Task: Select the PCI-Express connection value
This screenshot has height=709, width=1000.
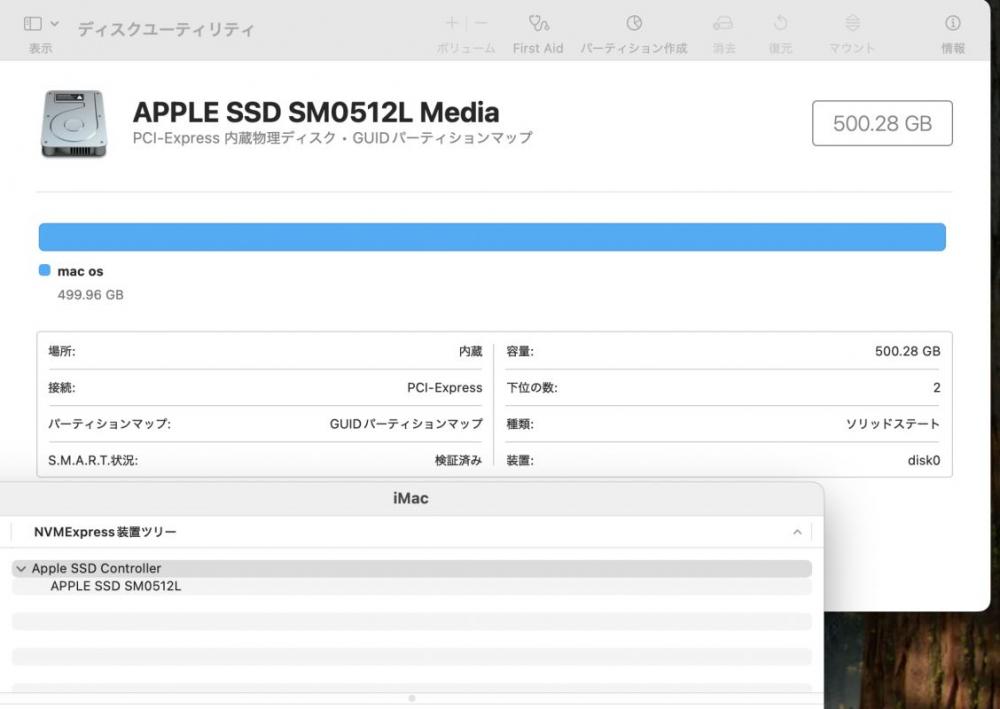Action: 445,388
